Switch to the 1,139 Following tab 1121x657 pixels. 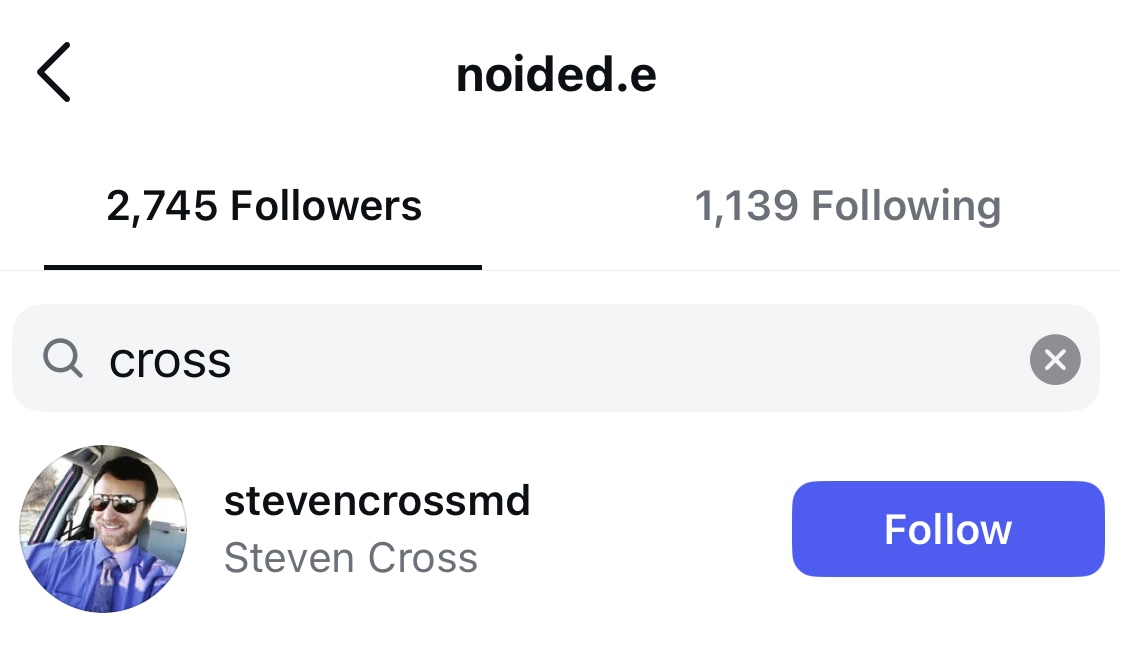(847, 207)
